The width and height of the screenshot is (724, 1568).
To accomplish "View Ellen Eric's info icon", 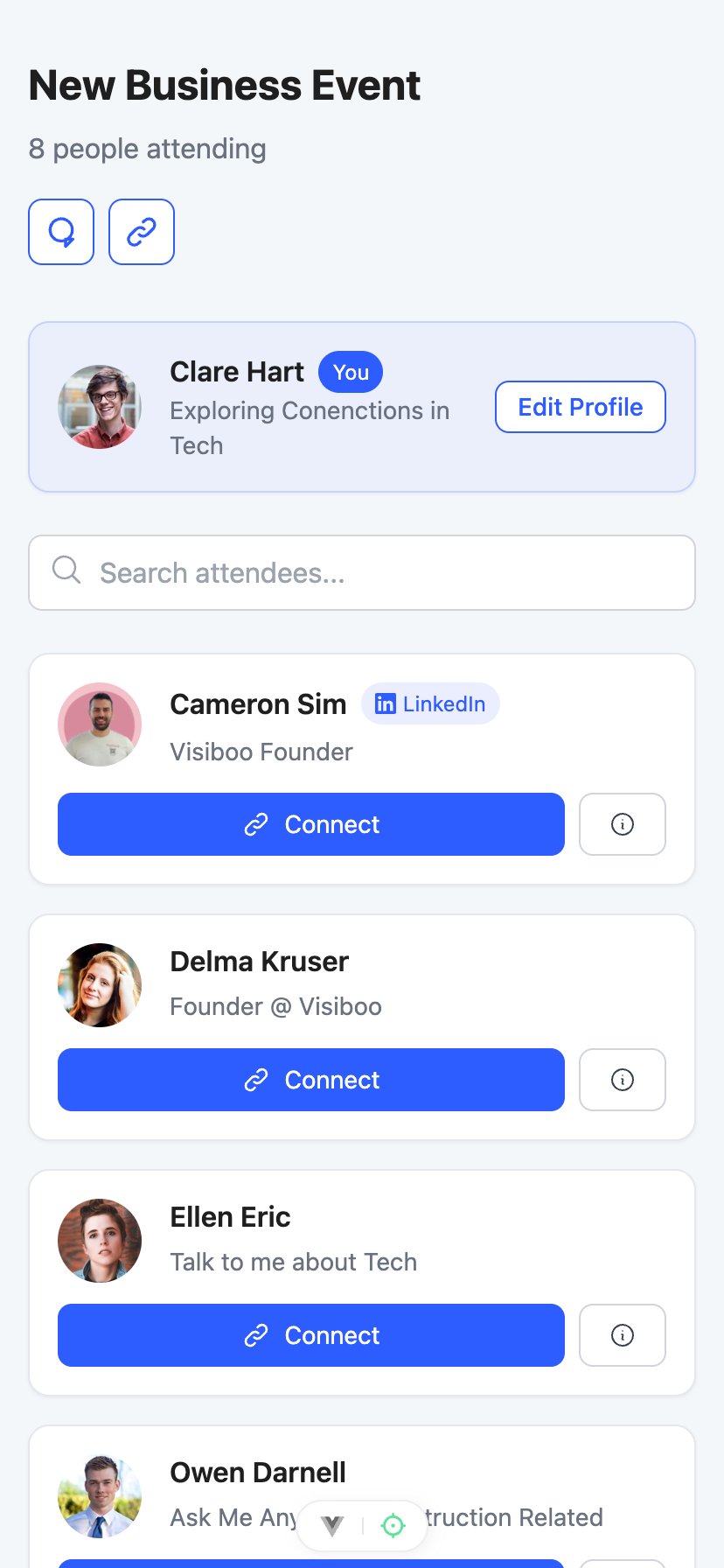I will click(623, 1335).
